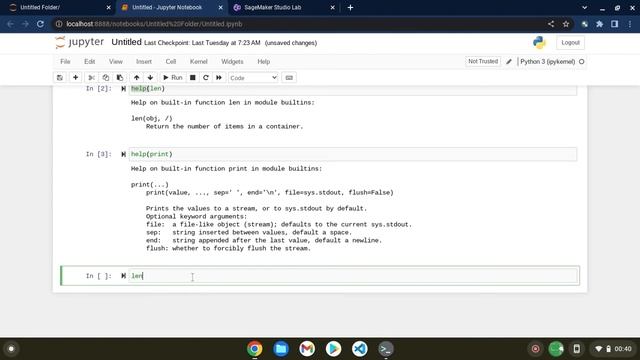Open the Files app from the shelf
Screen dimensions: 640x360
click(x=281, y=349)
